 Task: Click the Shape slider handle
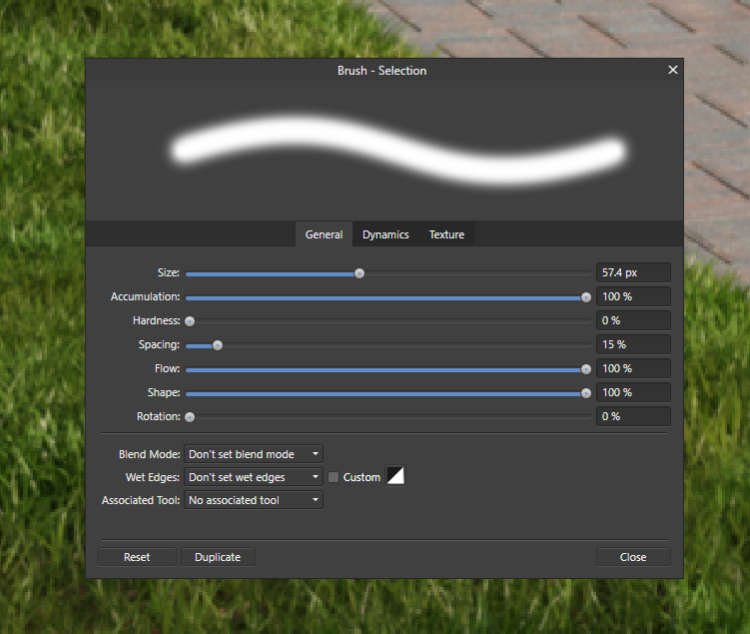pos(586,393)
